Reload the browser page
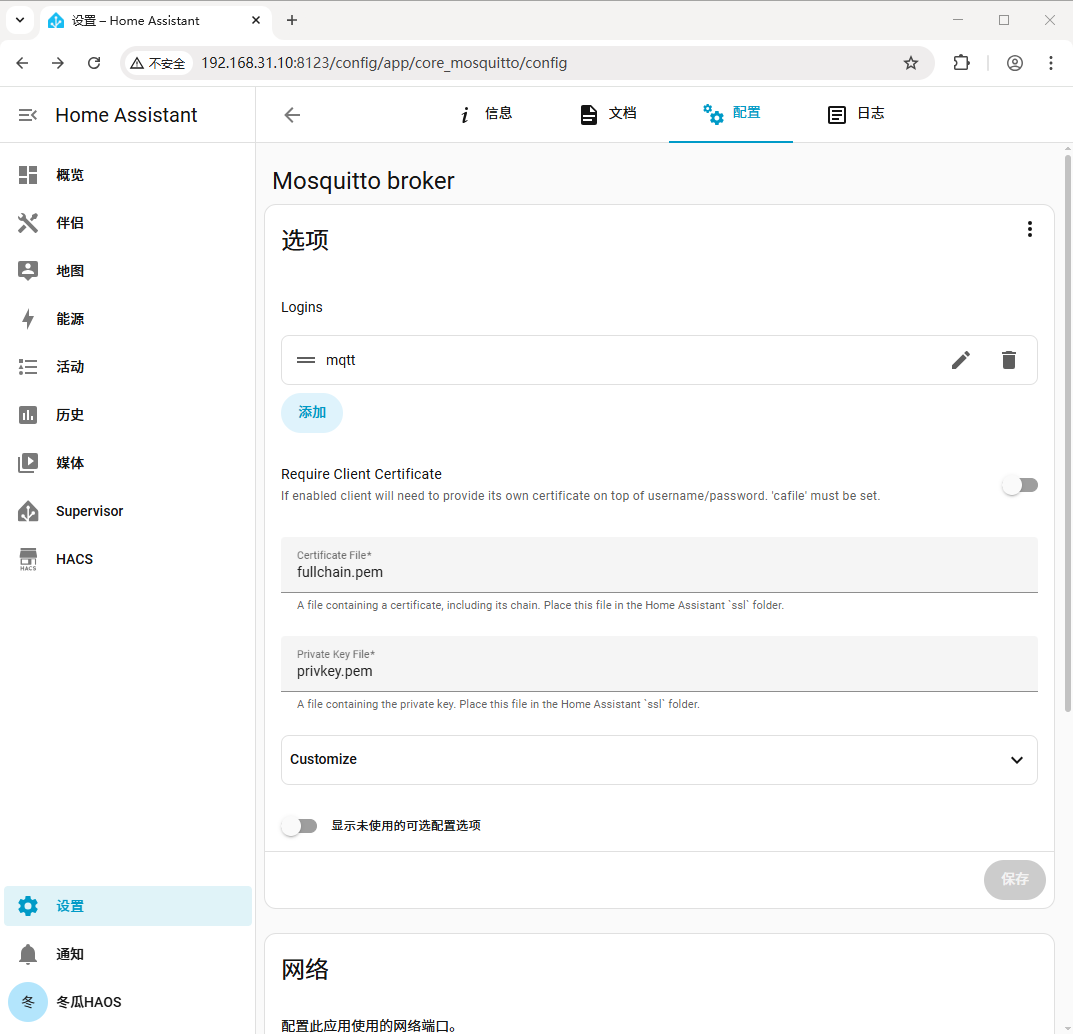 point(94,63)
